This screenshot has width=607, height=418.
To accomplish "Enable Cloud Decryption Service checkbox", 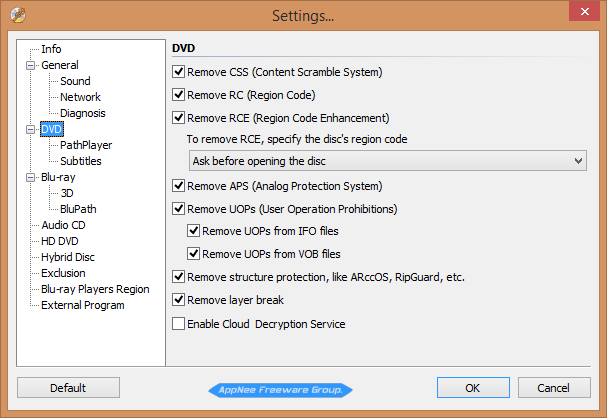I will click(178, 324).
